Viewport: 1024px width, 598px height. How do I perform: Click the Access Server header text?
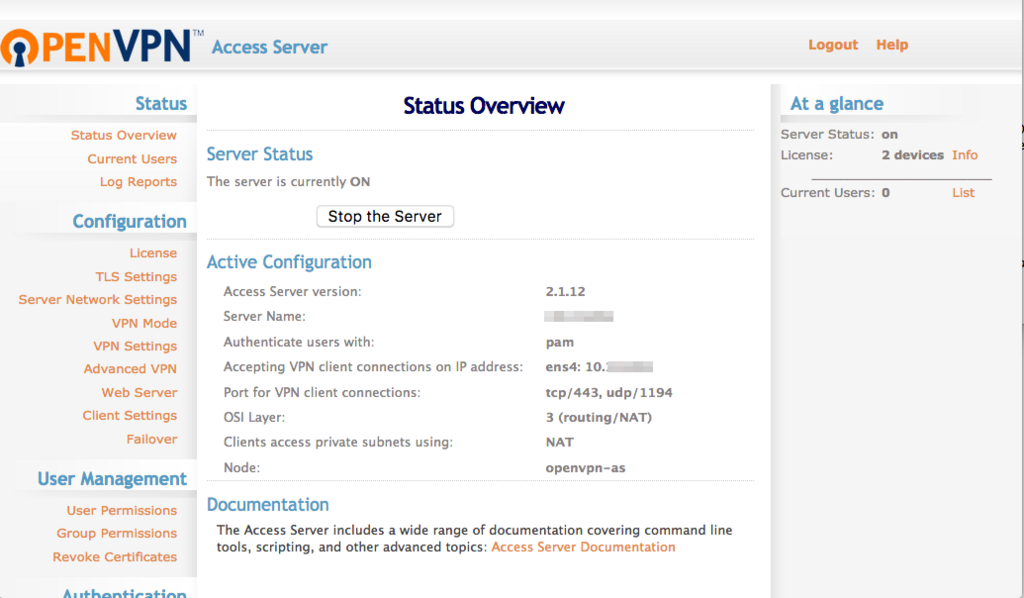(269, 47)
